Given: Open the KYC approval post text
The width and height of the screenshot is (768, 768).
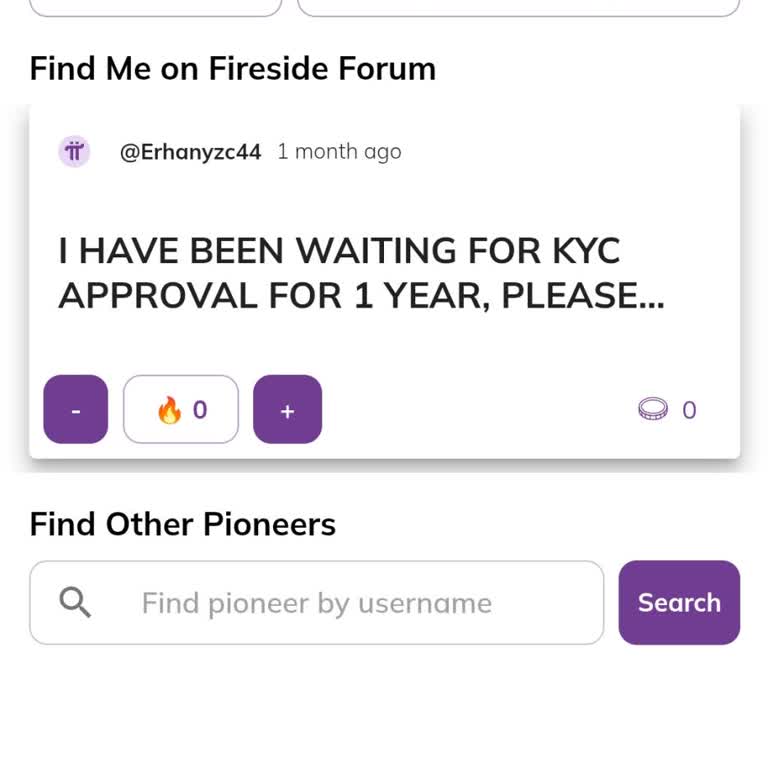Looking at the screenshot, I should (361, 273).
